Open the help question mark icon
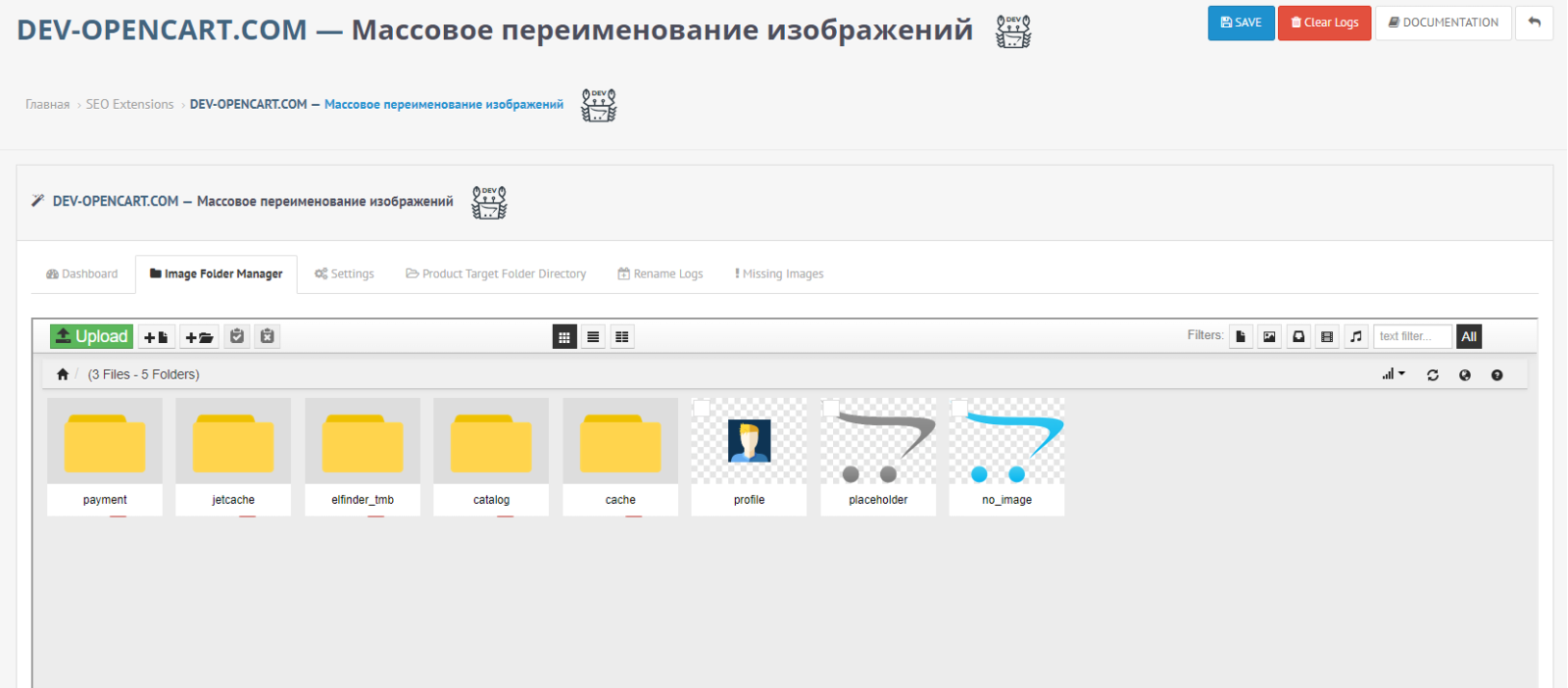The image size is (1568, 688). [x=1496, y=374]
